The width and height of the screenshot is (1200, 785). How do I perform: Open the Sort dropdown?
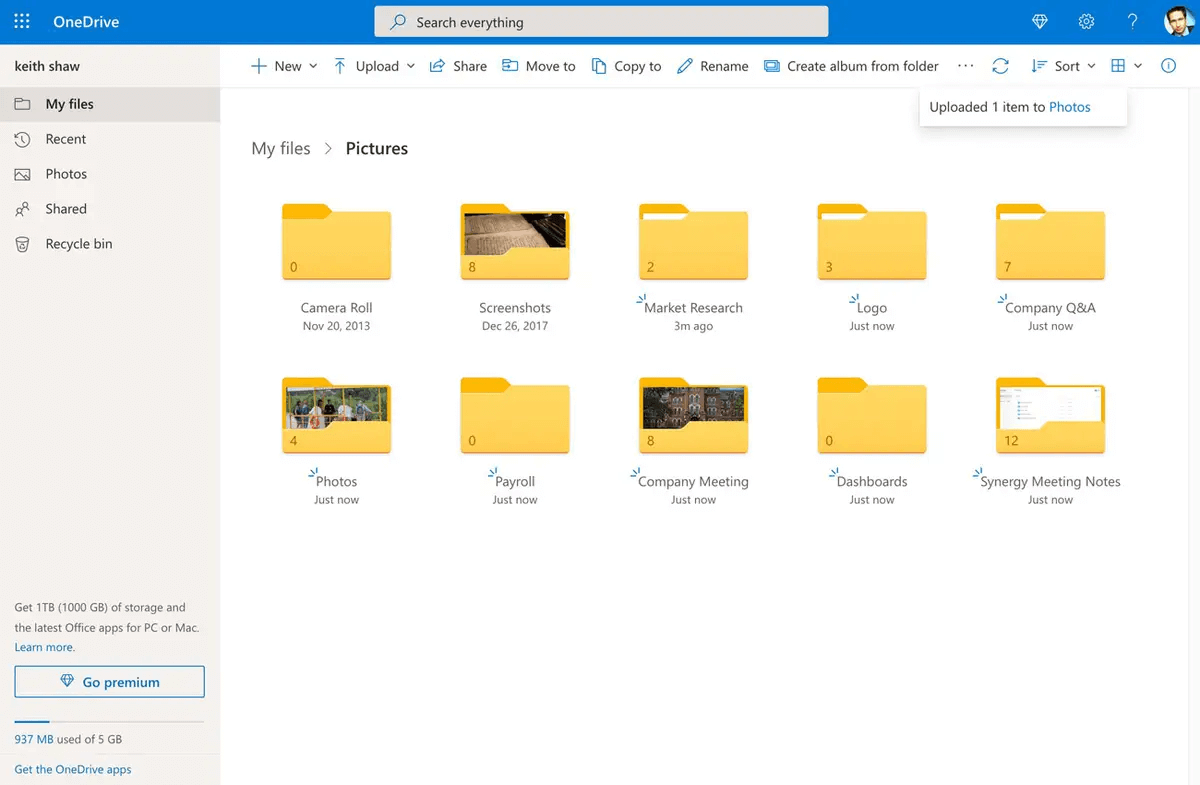(x=1063, y=66)
